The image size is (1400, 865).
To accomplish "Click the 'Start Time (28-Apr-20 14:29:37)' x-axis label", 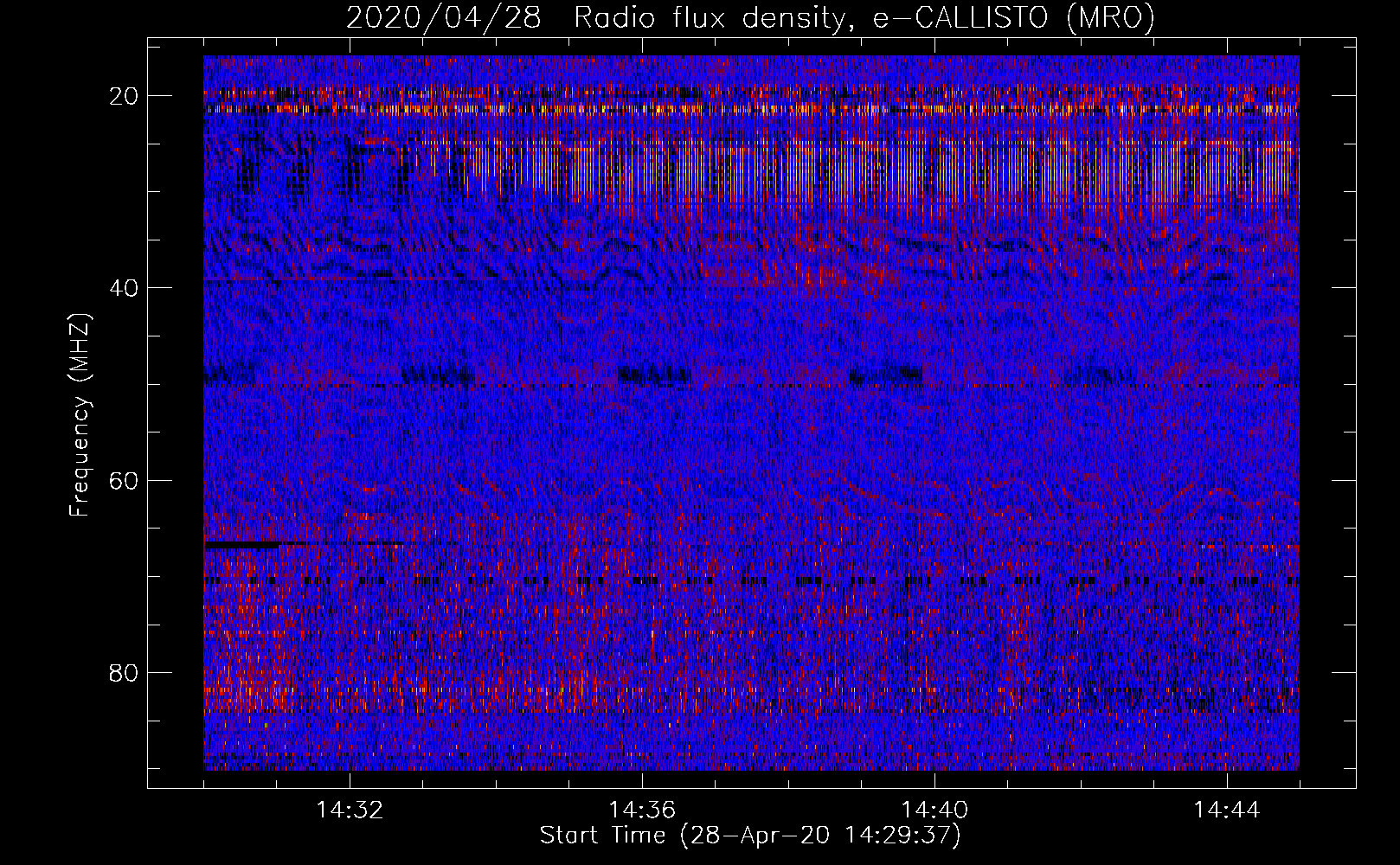I will (750, 836).
